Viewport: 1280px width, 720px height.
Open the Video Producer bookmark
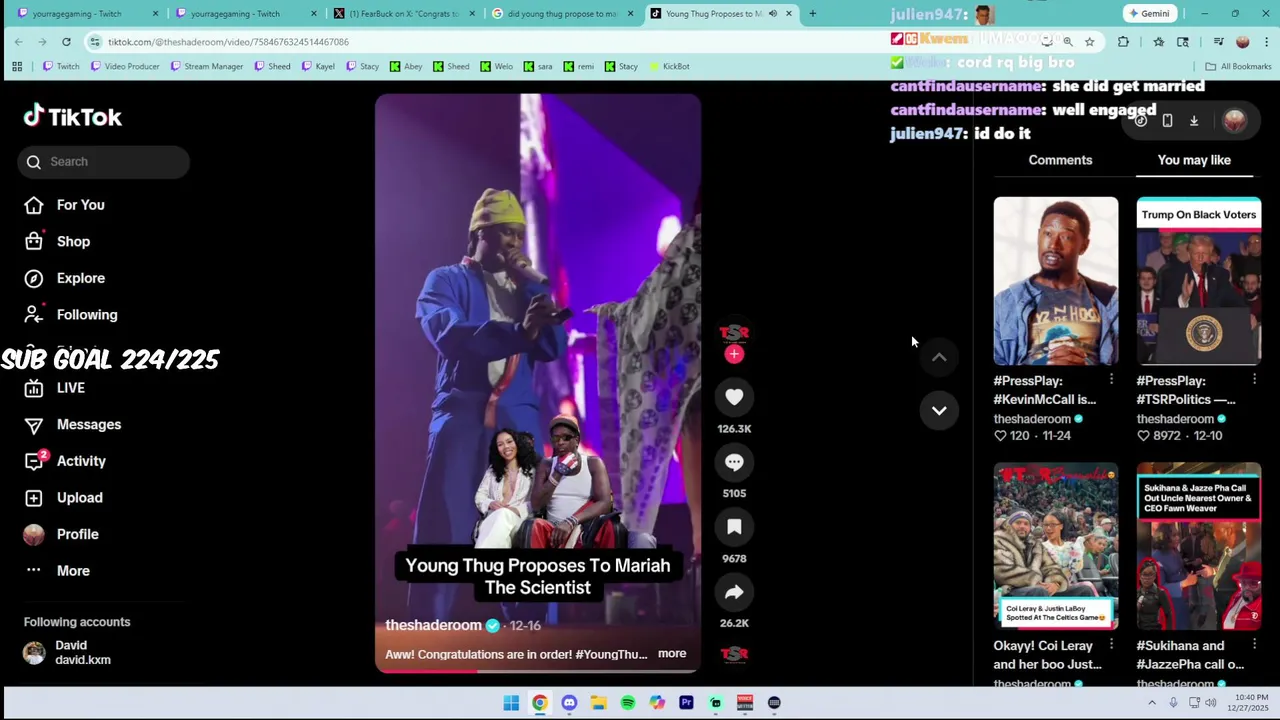click(x=125, y=66)
